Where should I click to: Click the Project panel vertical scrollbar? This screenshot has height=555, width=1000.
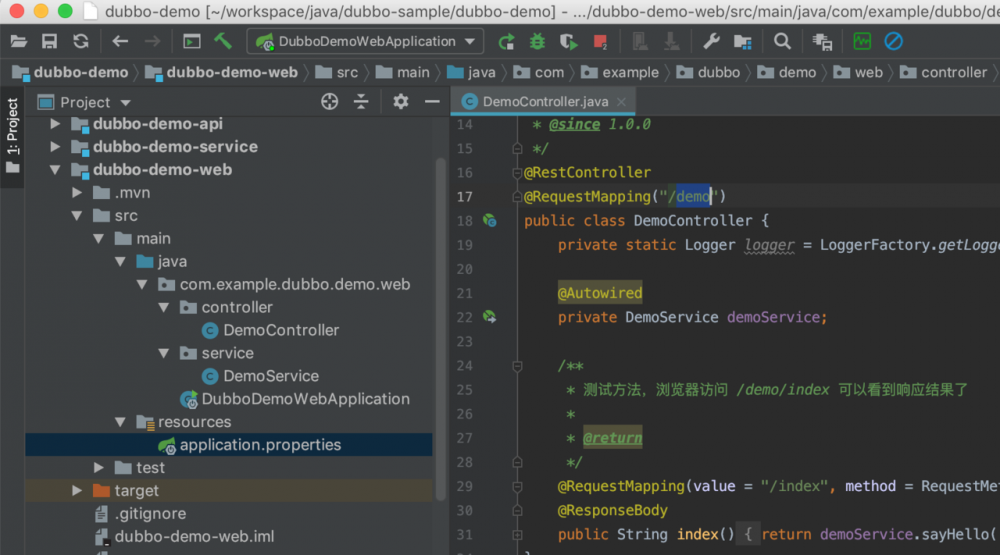pyautogui.click(x=441, y=330)
